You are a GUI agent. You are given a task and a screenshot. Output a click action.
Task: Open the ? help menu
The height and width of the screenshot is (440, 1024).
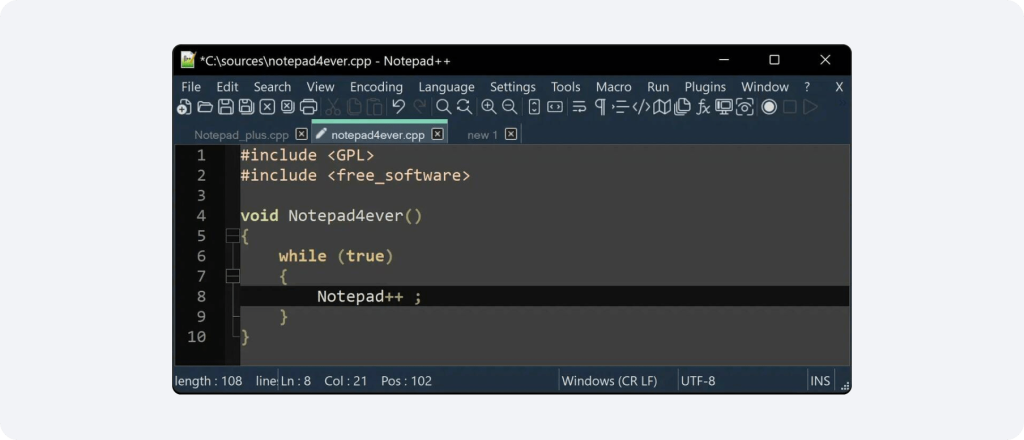click(x=807, y=87)
